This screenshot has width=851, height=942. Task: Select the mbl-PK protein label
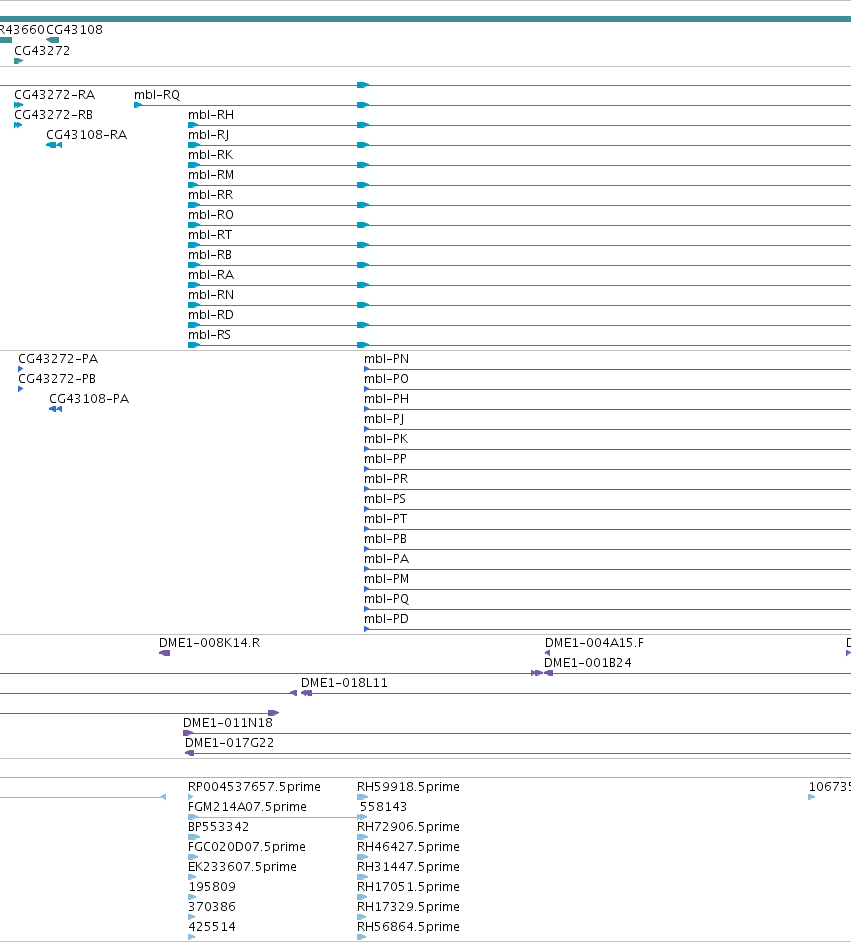[386, 439]
